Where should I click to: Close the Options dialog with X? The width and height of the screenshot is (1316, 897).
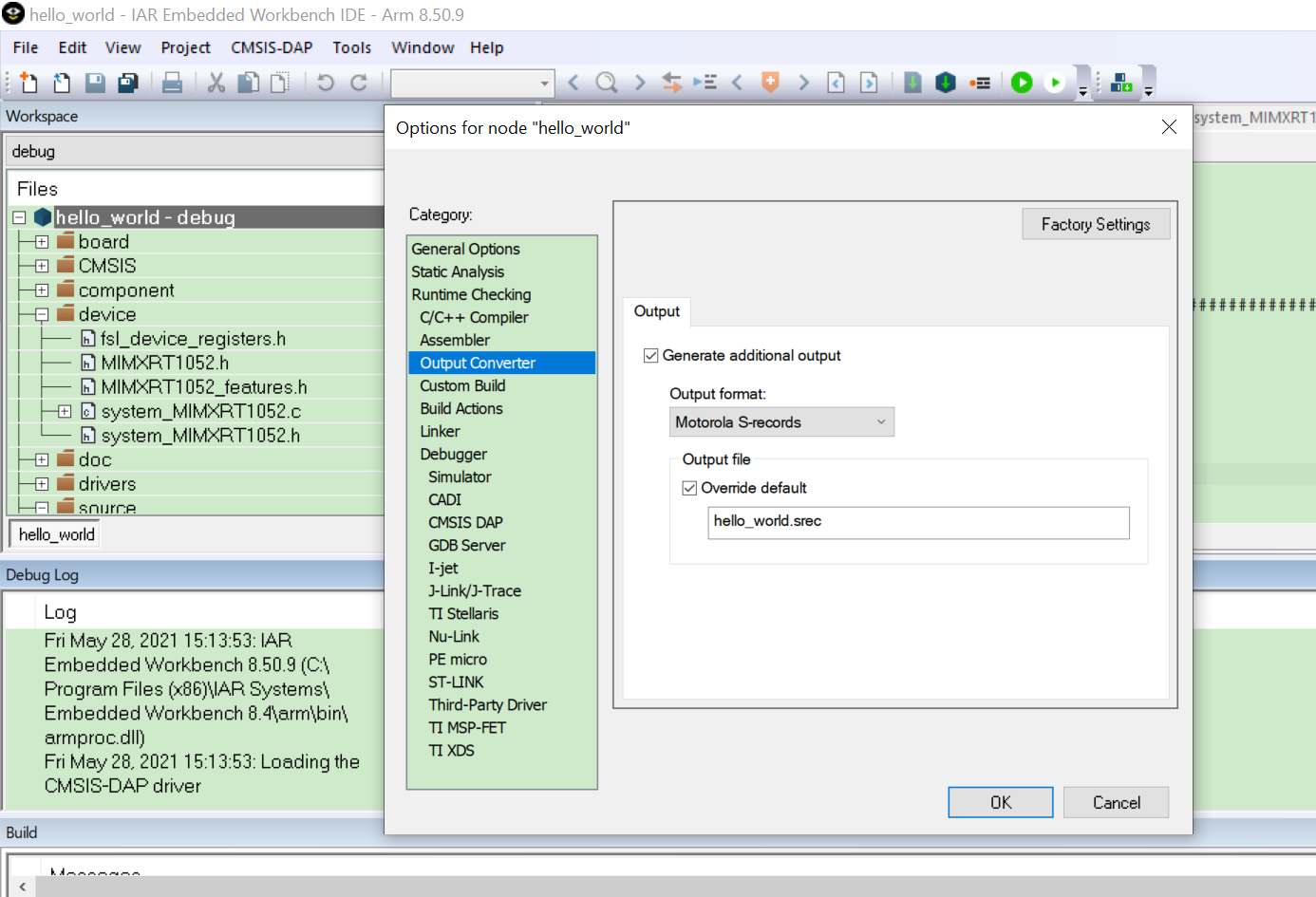1169,127
